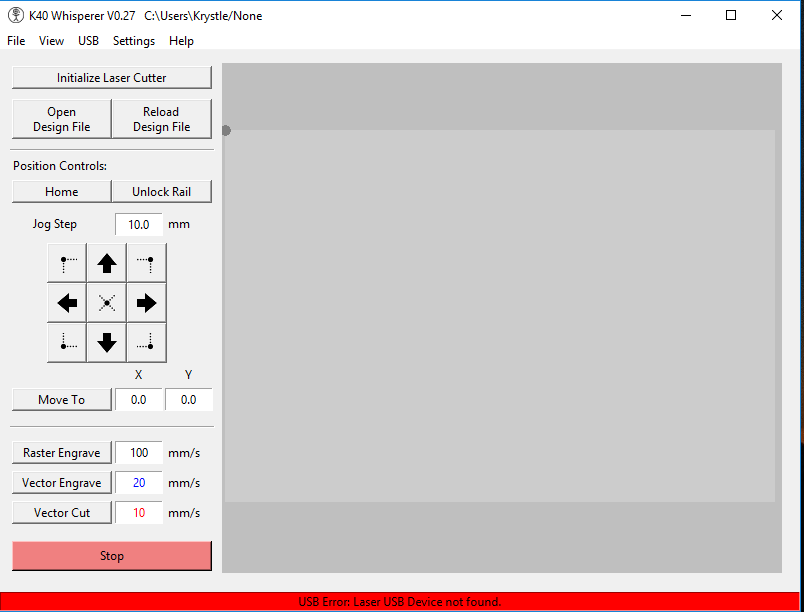Click the laser head position dot on canvas

point(227,131)
